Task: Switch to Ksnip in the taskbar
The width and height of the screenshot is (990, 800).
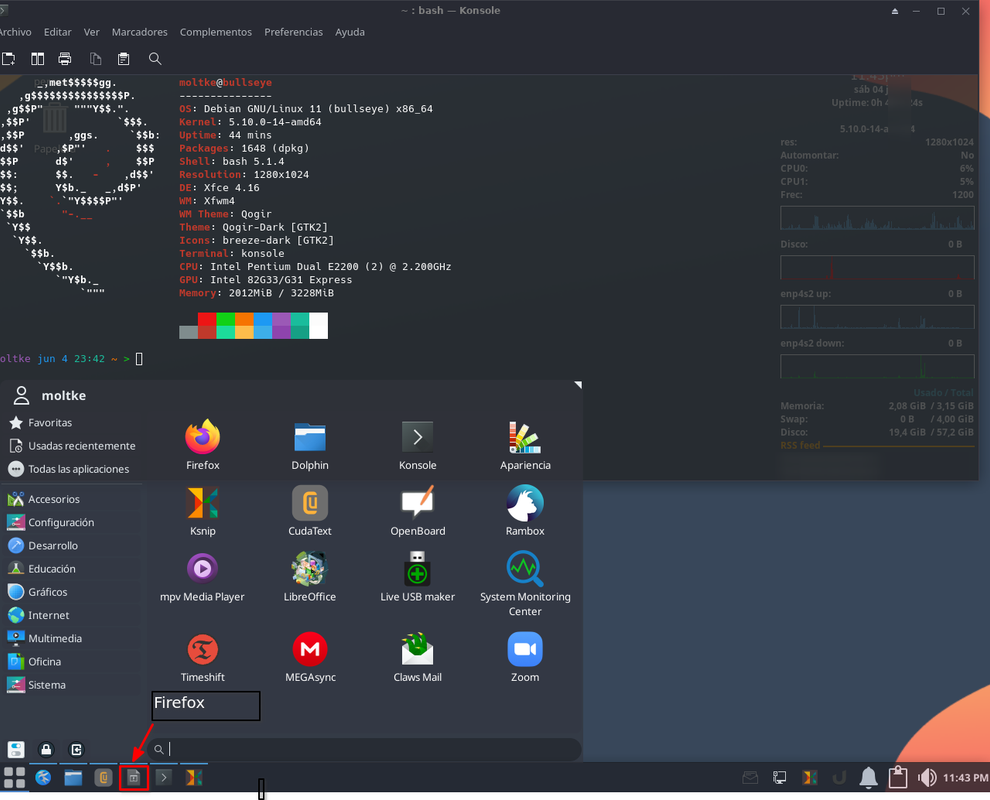Action: pos(194,777)
